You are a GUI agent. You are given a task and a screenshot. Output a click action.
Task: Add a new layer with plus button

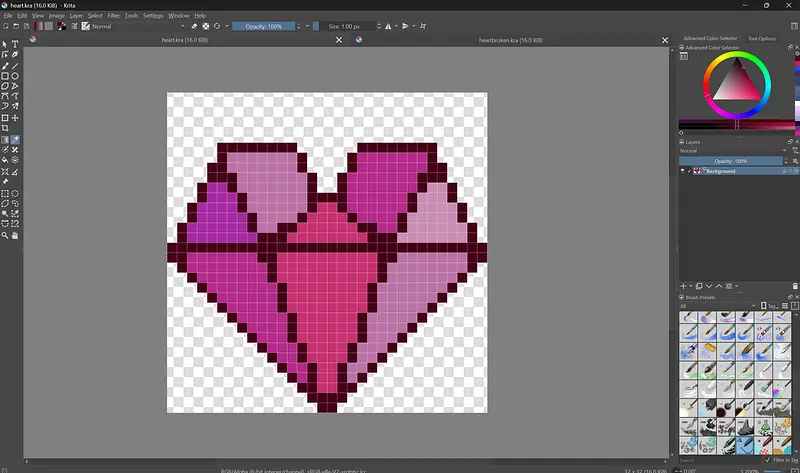[684, 286]
